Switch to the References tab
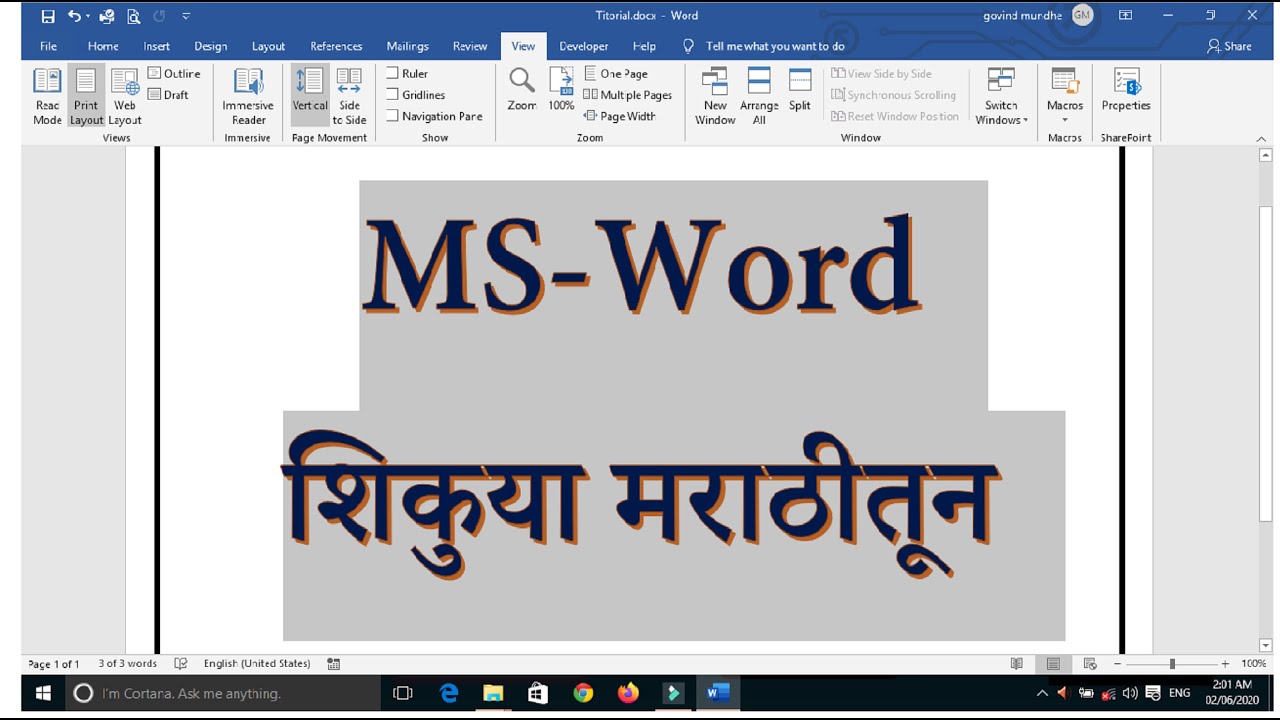Viewport: 1280px width, 720px height. coord(336,46)
